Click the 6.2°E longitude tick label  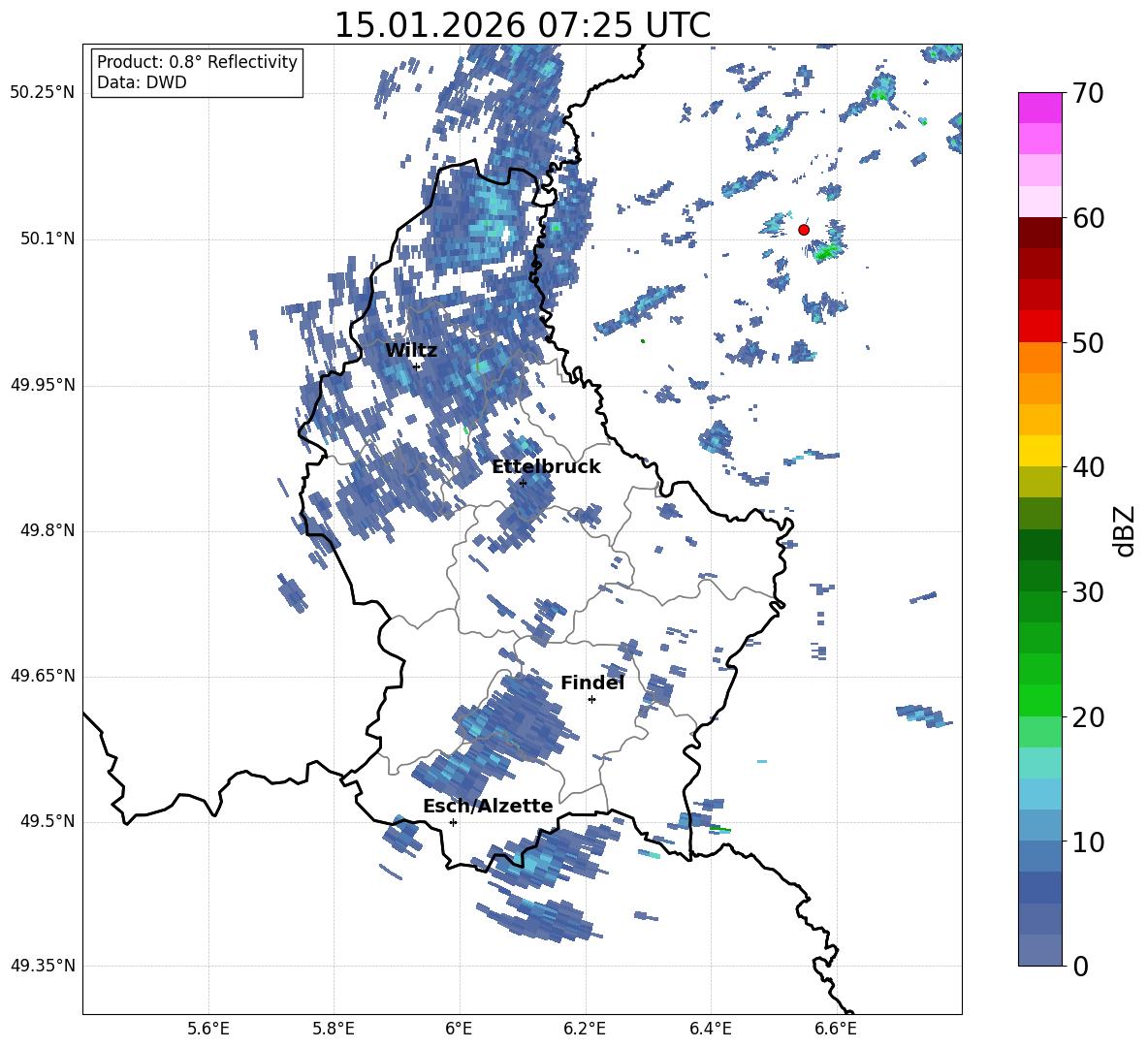click(585, 1028)
